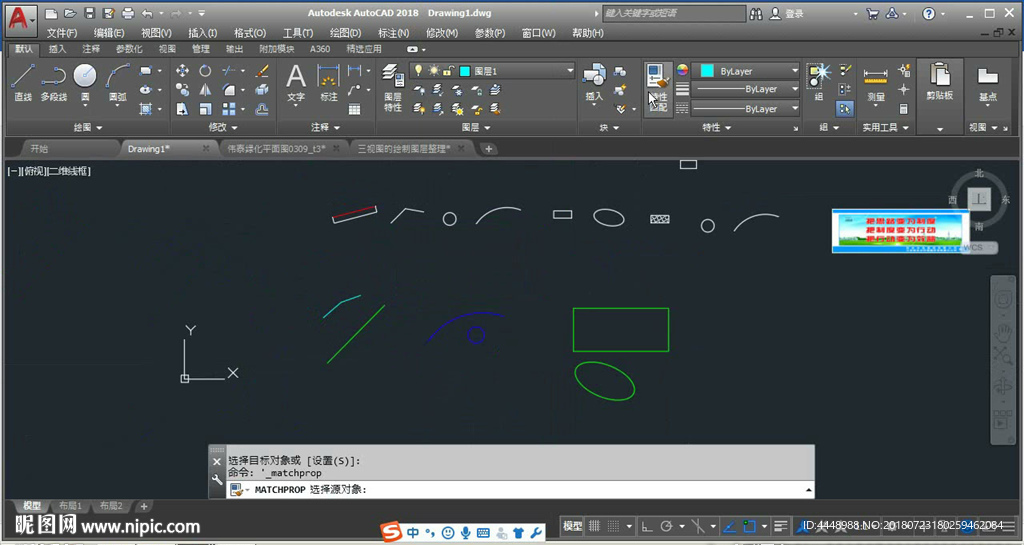Click the Stretch tool icon

tap(182, 109)
